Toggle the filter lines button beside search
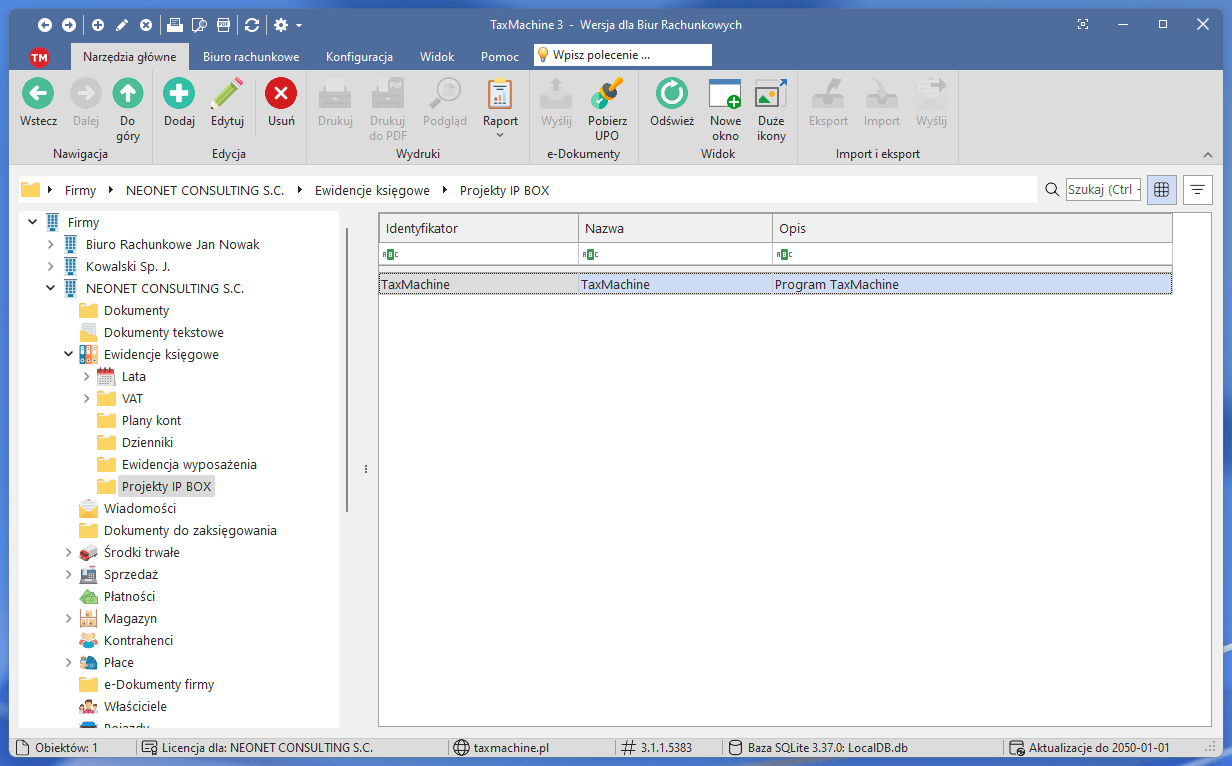This screenshot has height=766, width=1232. pyautogui.click(x=1197, y=189)
